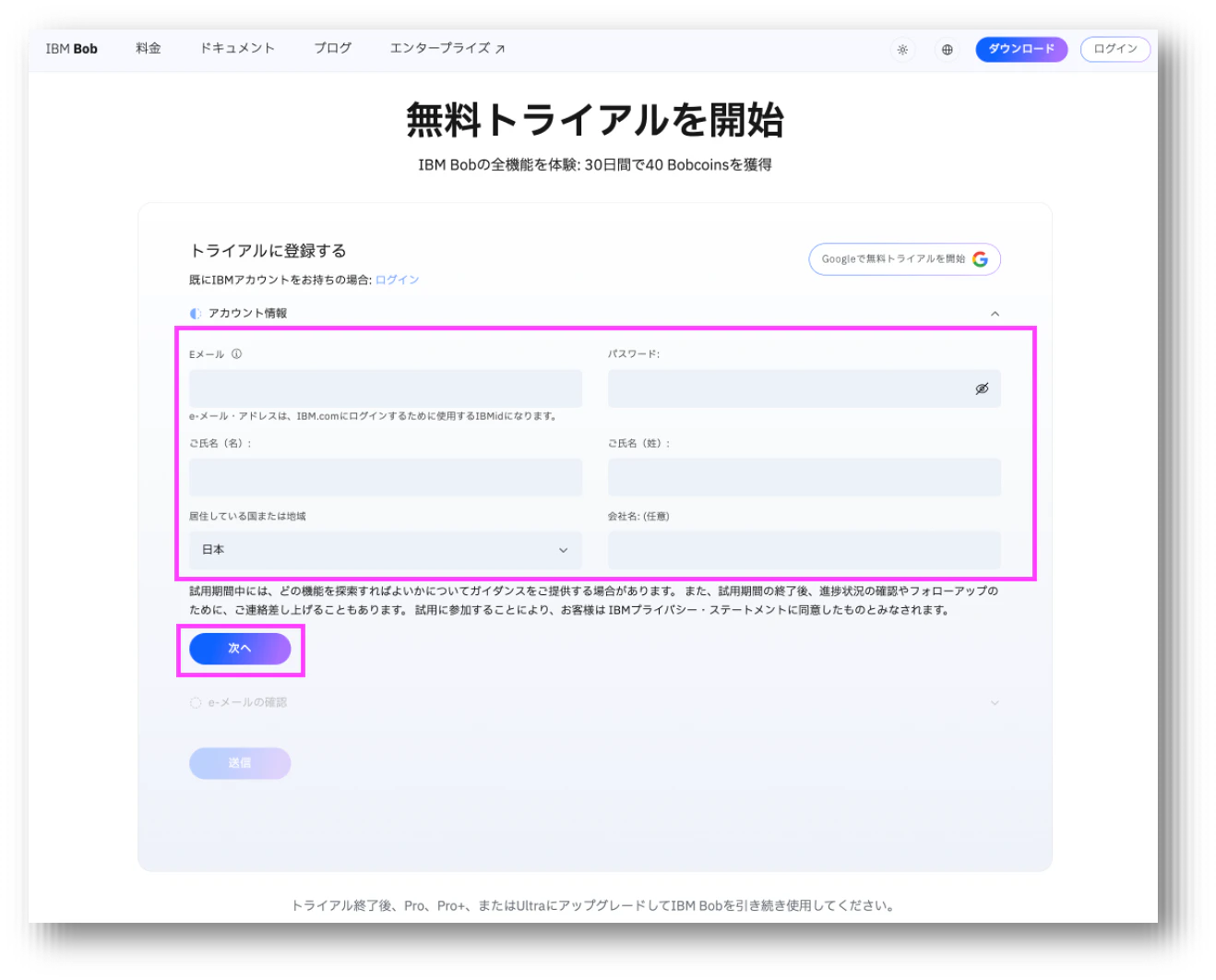This screenshot has width=1216, height=980.
Task: Click the IBM Bob logo
Action: click(71, 49)
